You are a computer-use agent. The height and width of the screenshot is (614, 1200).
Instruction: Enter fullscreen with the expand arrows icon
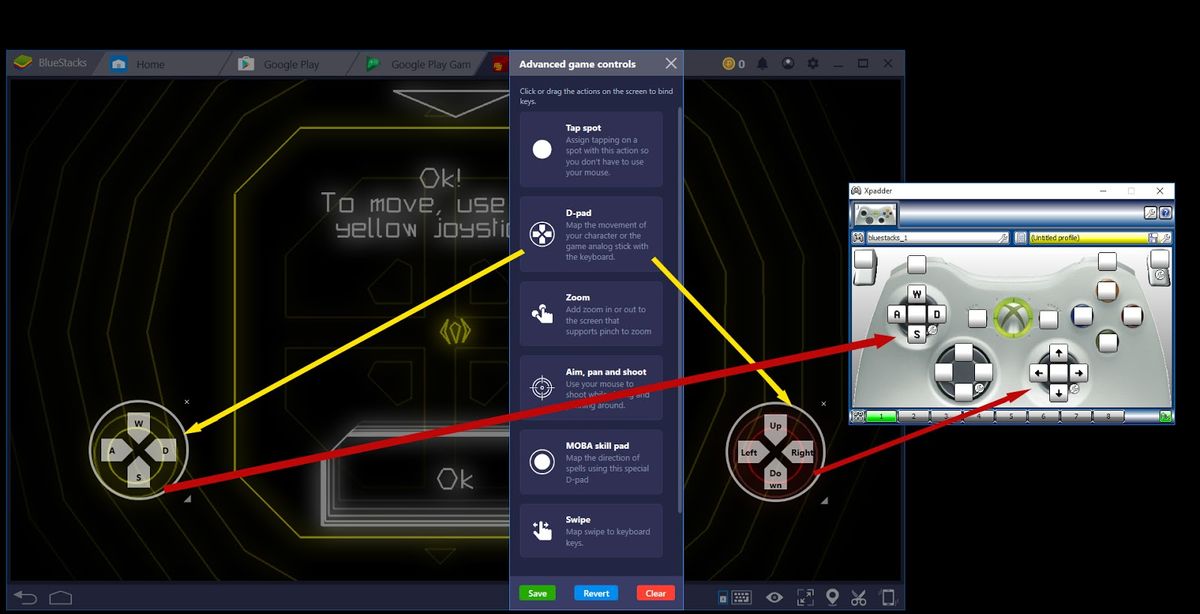[805, 597]
